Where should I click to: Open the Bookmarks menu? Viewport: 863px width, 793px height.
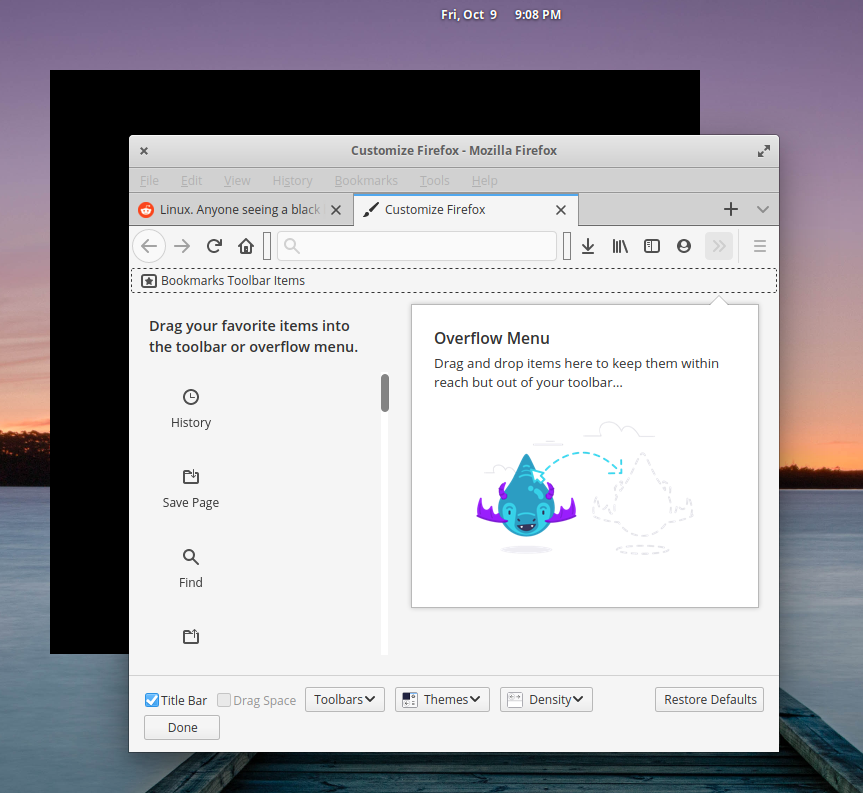pos(366,181)
